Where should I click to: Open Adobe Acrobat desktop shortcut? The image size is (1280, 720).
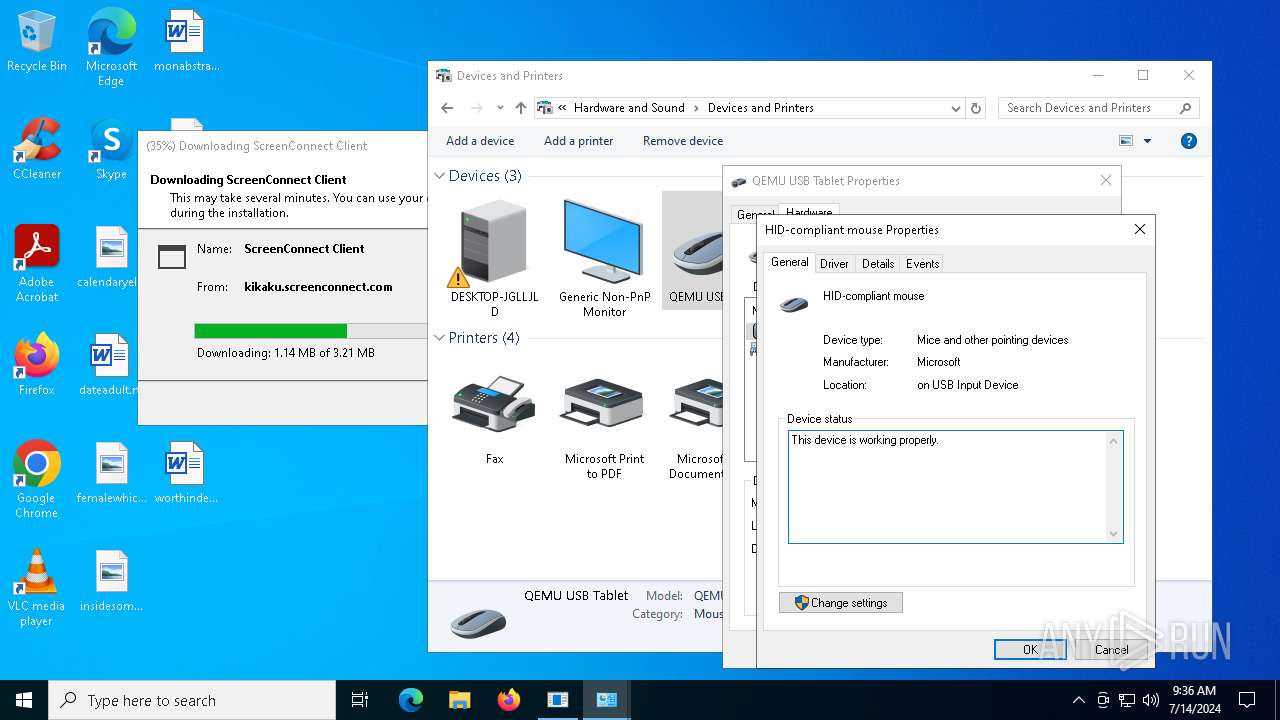point(37,263)
